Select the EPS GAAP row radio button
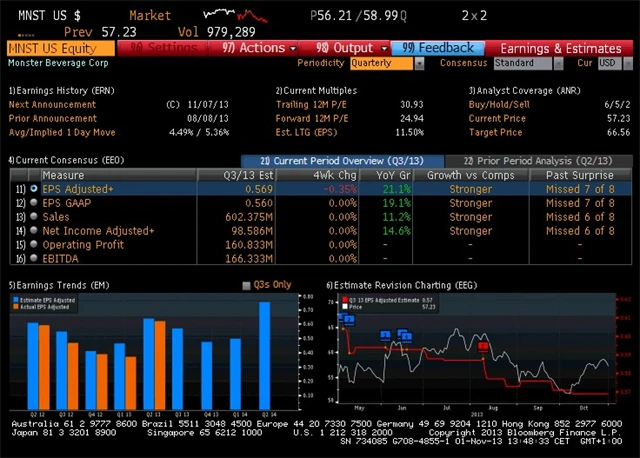This screenshot has width=640, height=458. (x=34, y=202)
